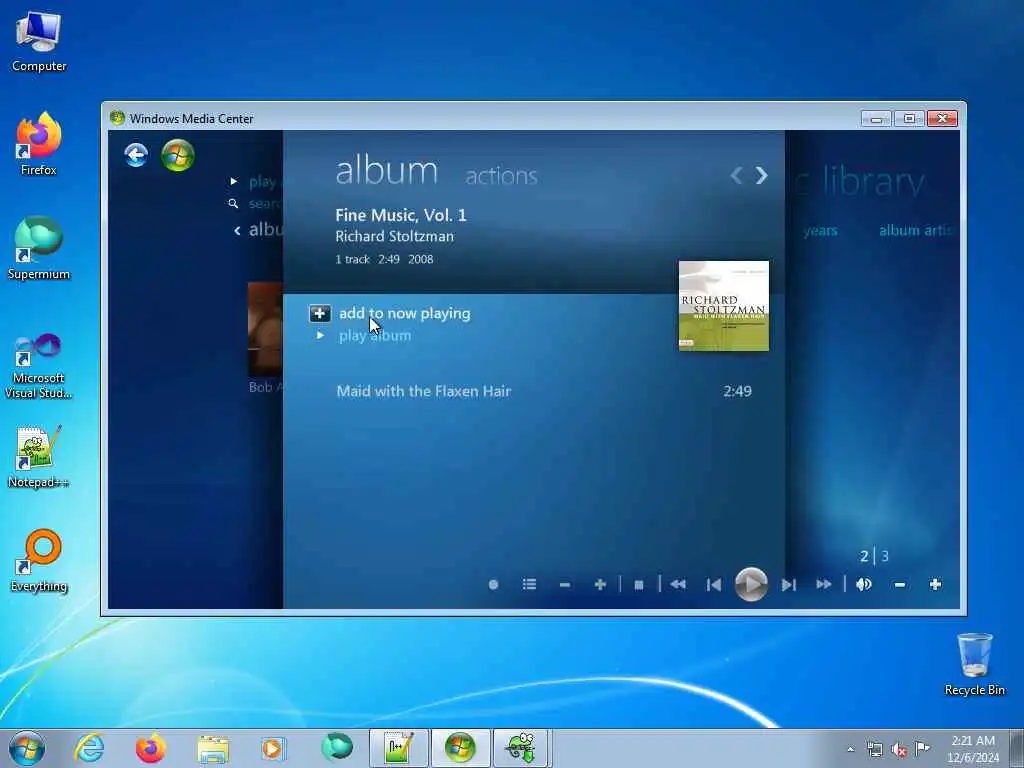
Task: Click the Show desktop strip on taskbar
Action: (x=1016, y=748)
